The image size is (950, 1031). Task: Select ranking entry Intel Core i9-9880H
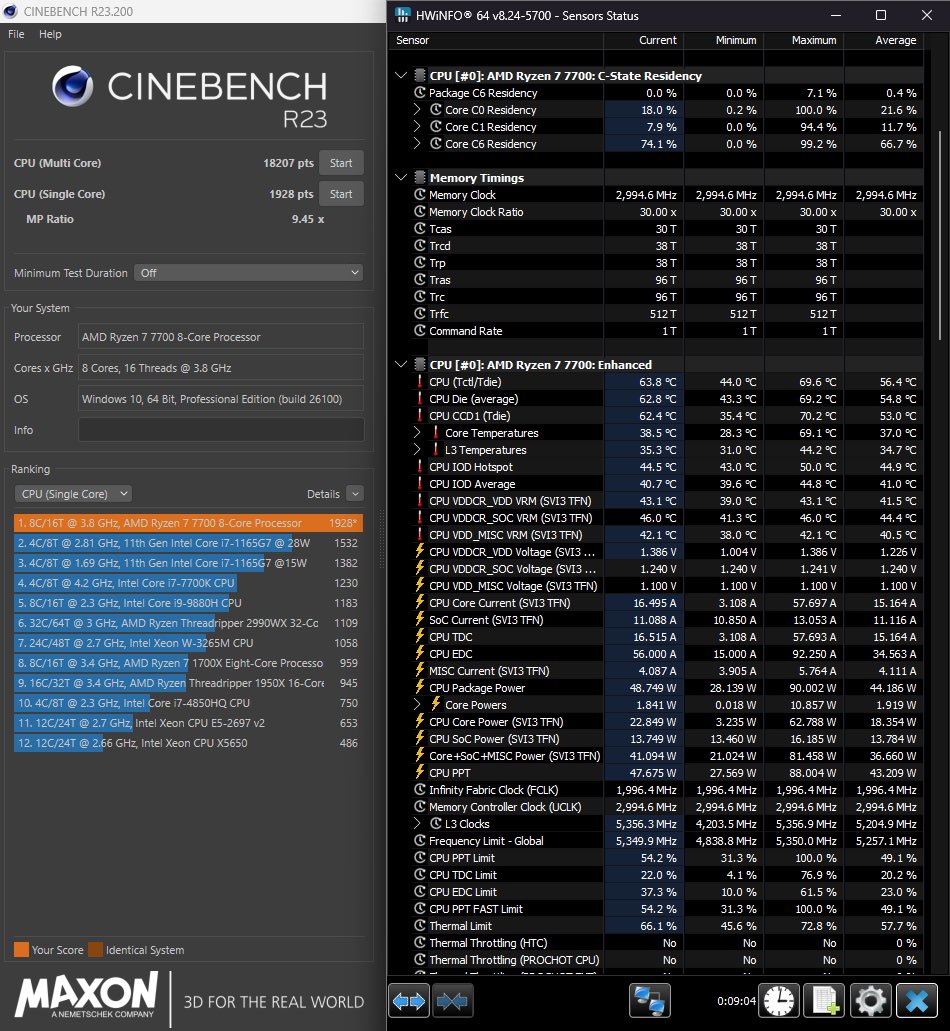tap(188, 603)
